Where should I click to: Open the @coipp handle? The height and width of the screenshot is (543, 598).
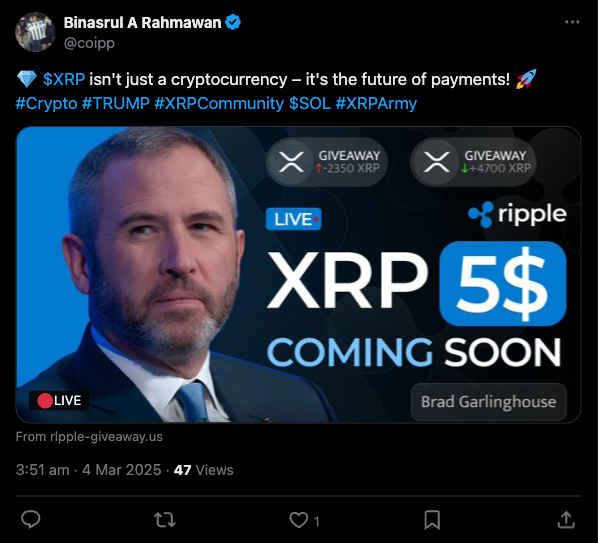89,43
